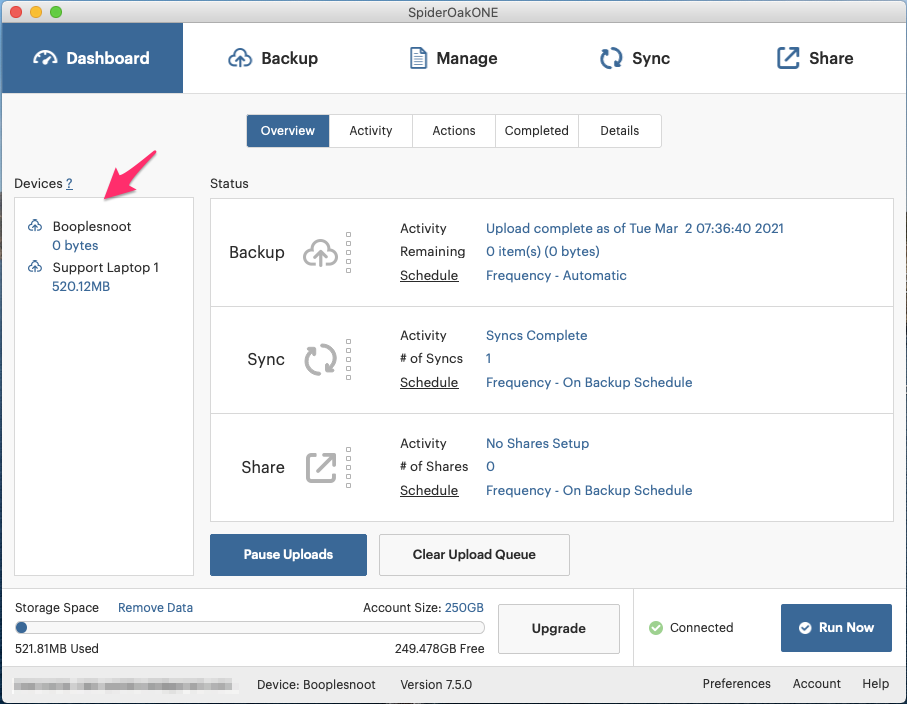Open the Actions sub-tab

pos(454,131)
